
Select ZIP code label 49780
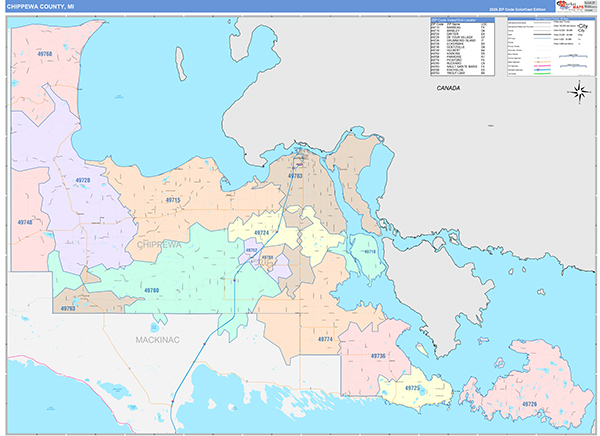tap(152, 291)
